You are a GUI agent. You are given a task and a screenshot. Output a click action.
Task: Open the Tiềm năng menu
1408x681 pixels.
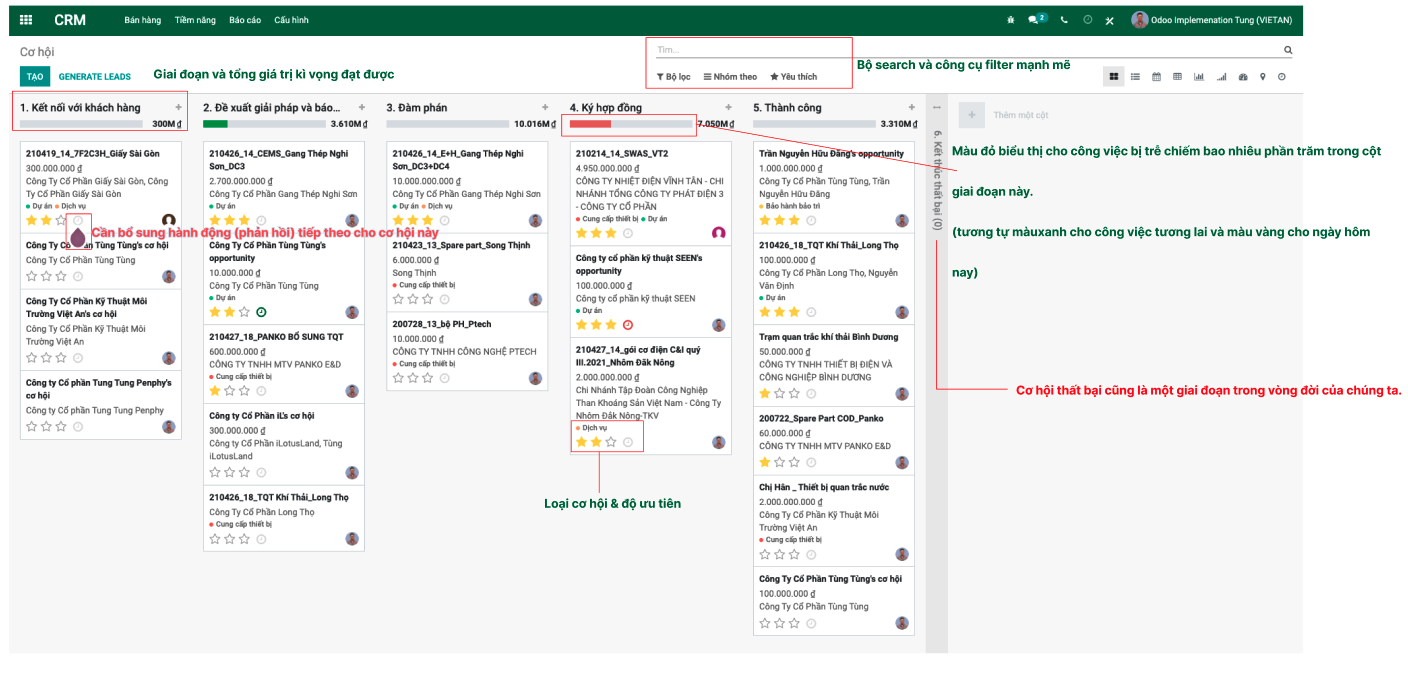pyautogui.click(x=195, y=20)
